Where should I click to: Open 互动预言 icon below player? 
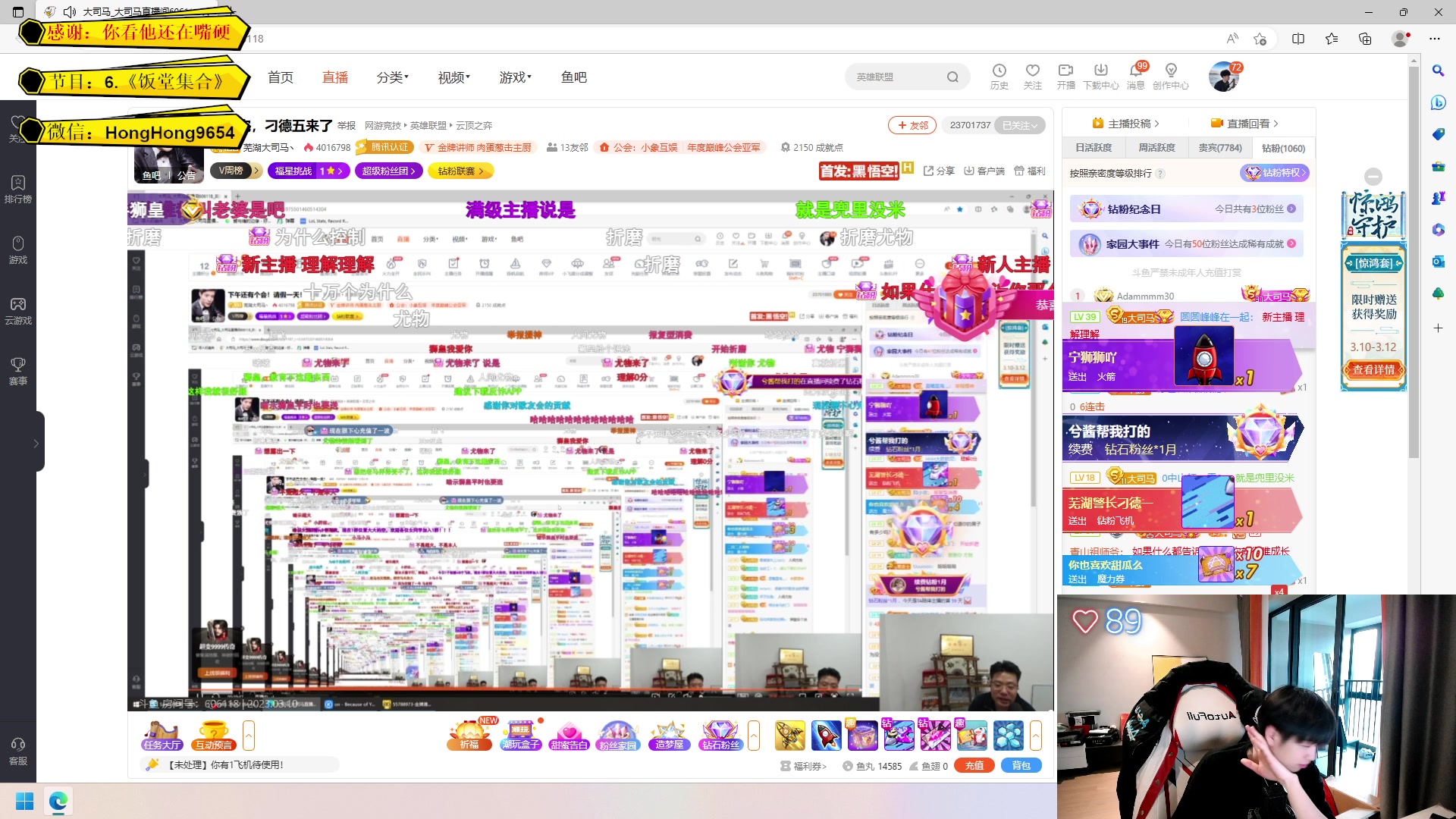point(214,736)
